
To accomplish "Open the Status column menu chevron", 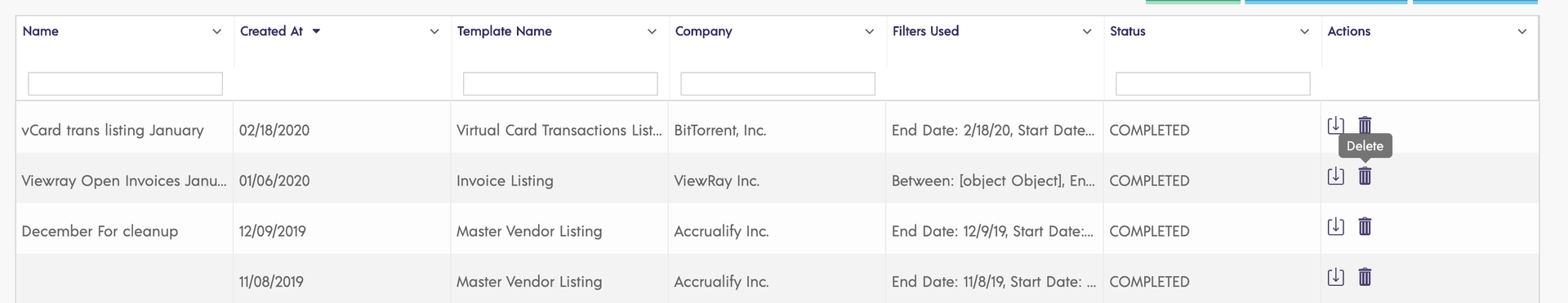I will point(1304,32).
